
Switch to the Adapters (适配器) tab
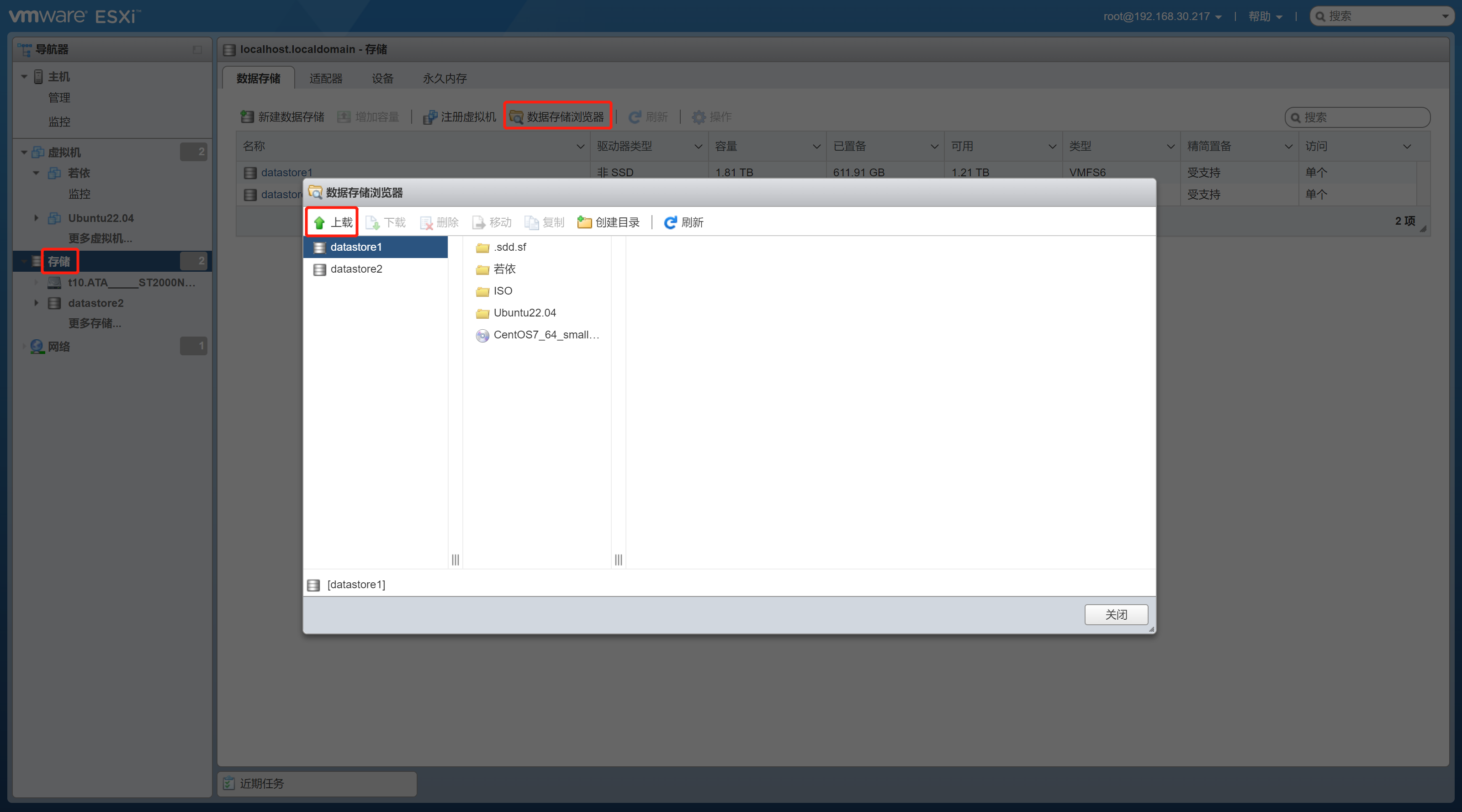click(x=326, y=78)
